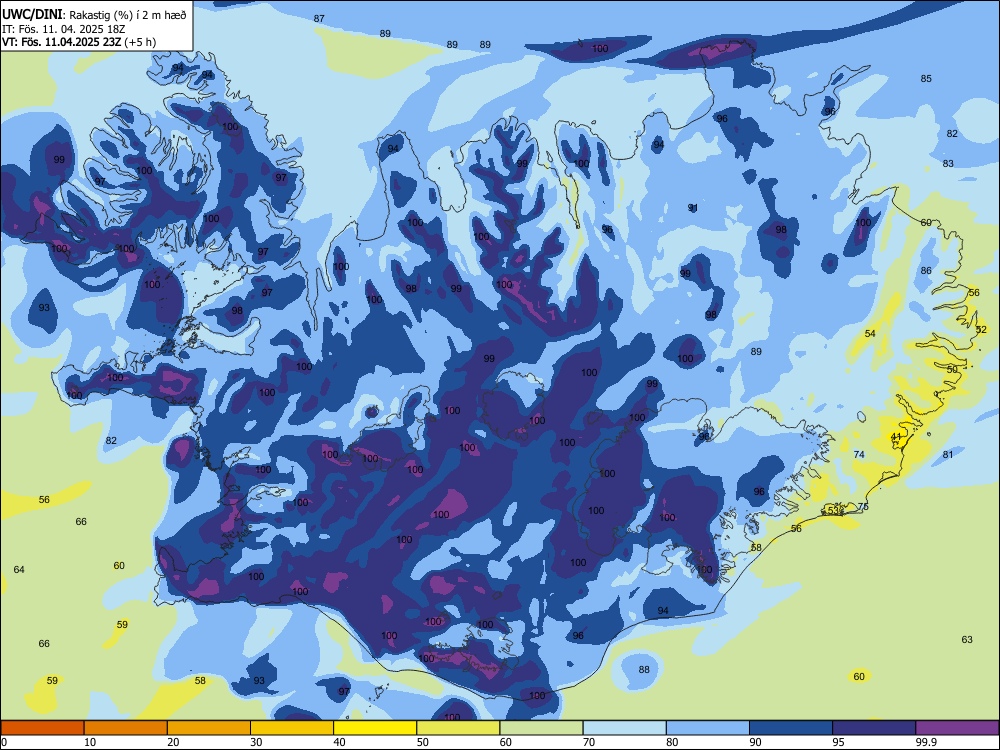Click the map value 85
The height and width of the screenshot is (750, 1000).
click(926, 79)
